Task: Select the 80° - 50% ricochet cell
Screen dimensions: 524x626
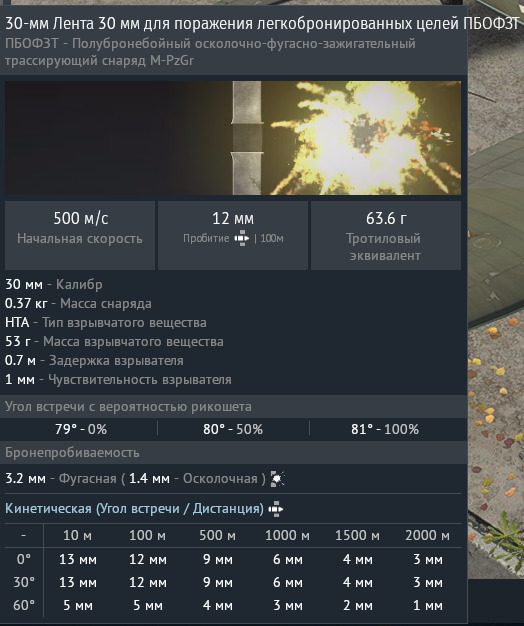Action: click(x=233, y=429)
